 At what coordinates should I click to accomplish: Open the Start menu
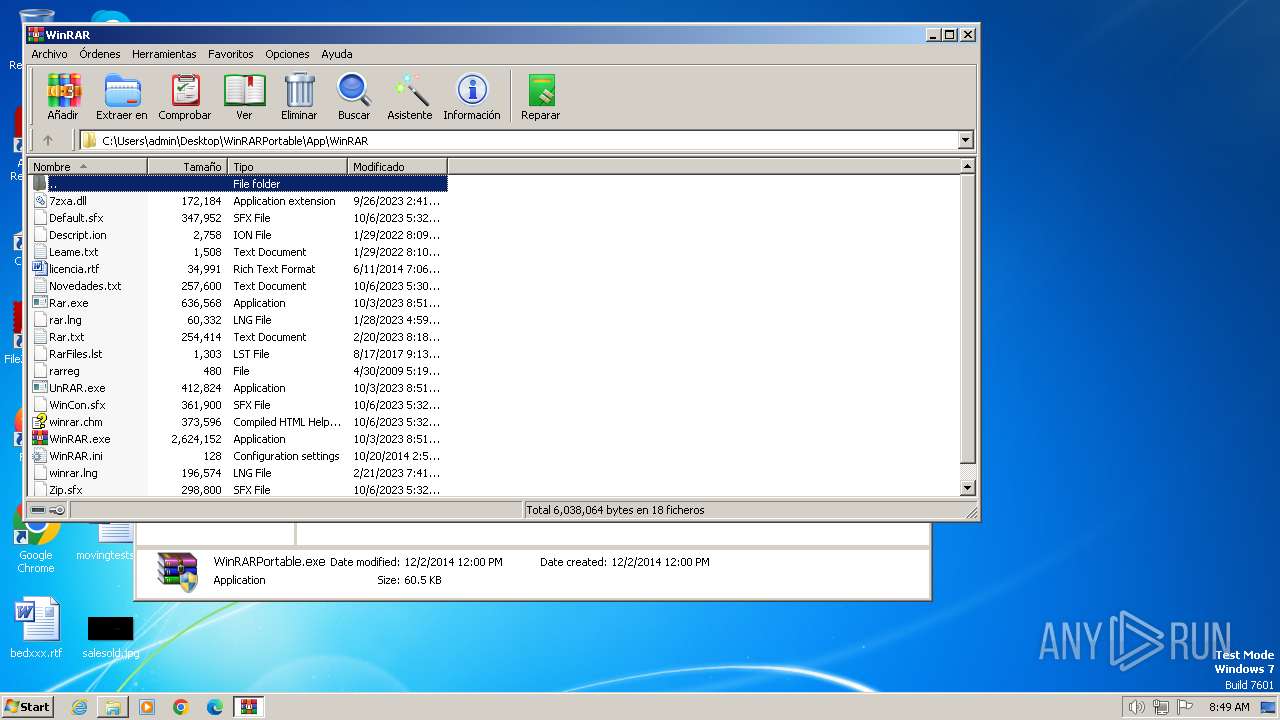pyautogui.click(x=27, y=707)
